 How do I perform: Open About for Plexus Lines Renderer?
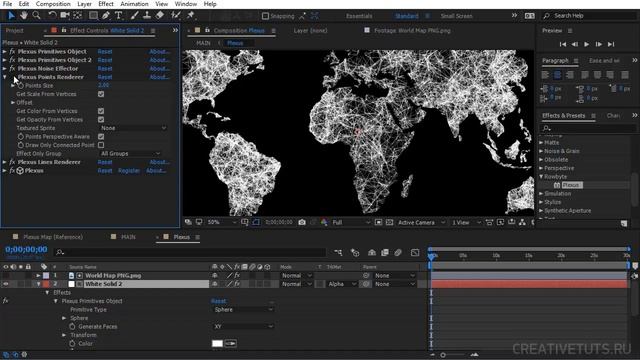pos(159,162)
